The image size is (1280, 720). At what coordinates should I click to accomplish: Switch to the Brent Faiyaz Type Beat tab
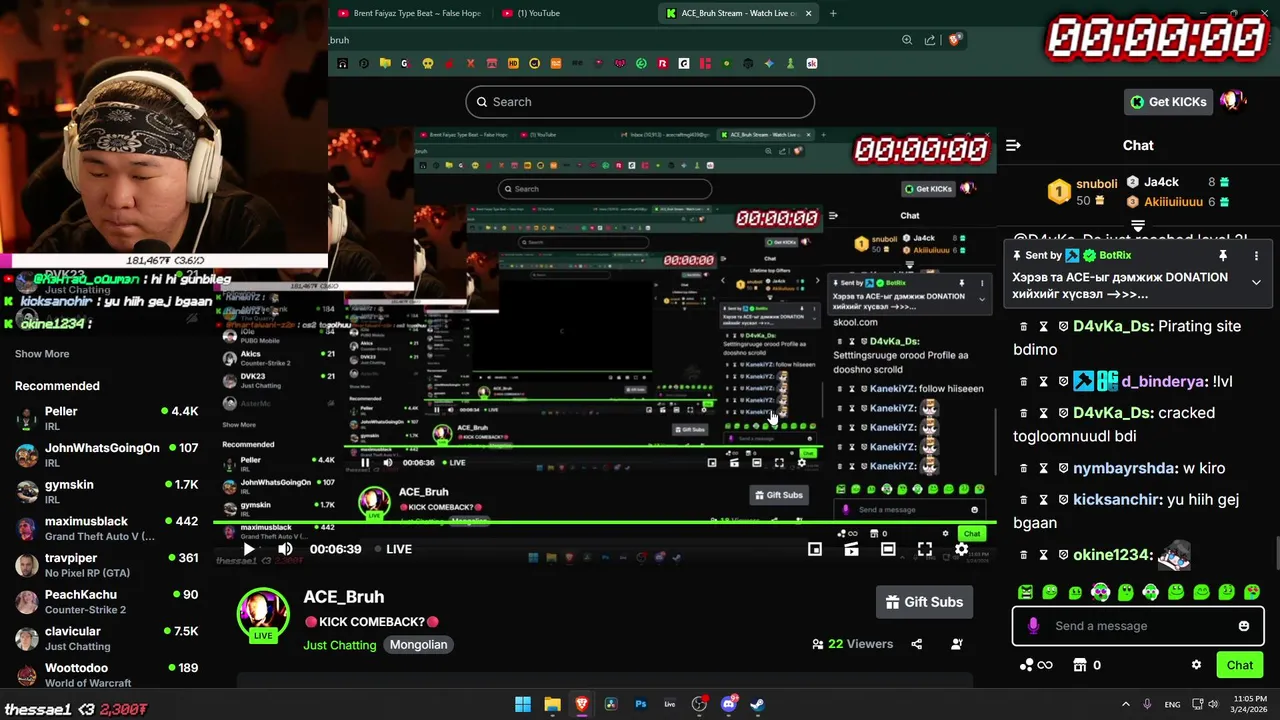410,13
